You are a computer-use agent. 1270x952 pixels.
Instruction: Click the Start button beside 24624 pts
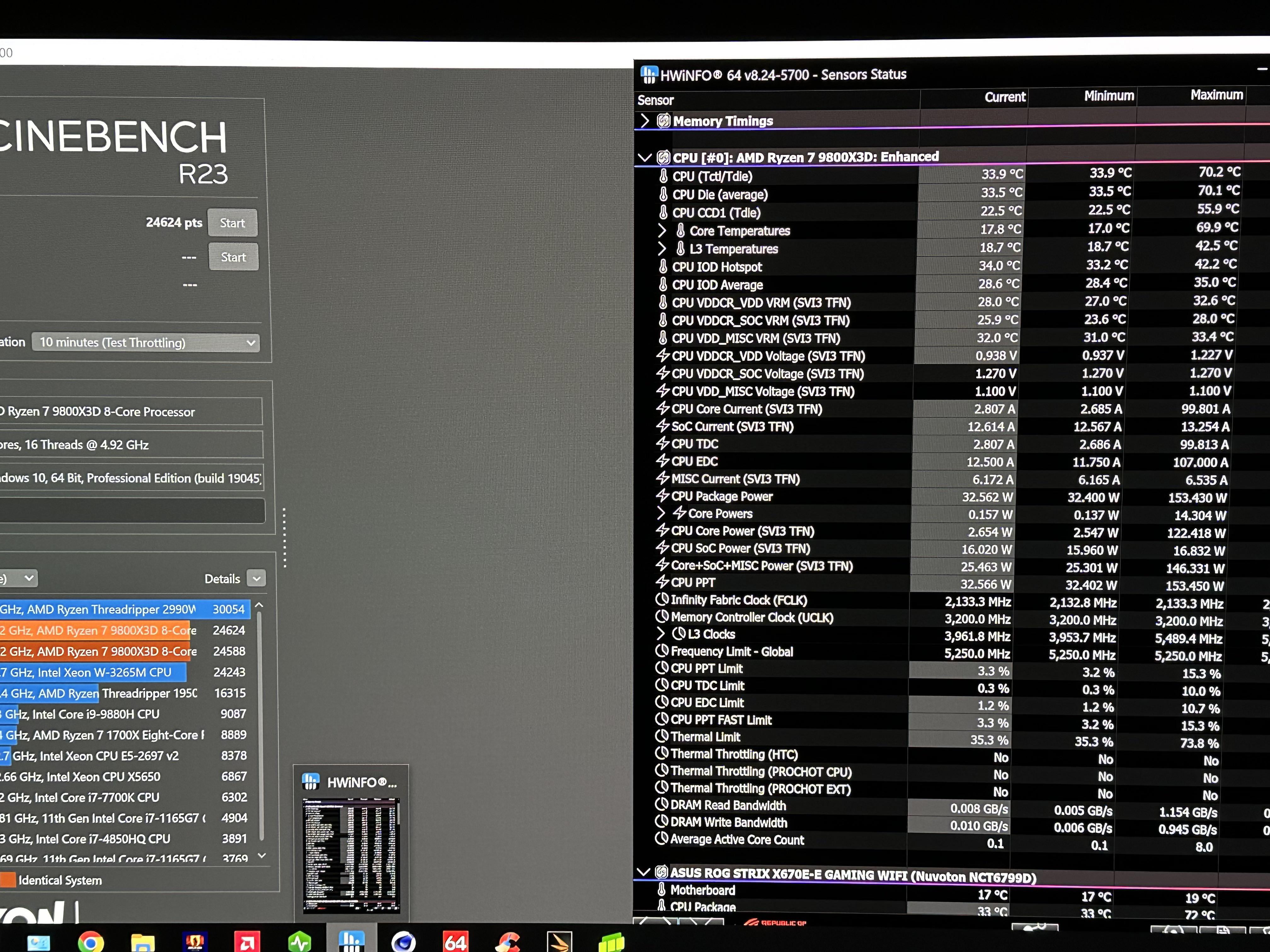coord(232,223)
